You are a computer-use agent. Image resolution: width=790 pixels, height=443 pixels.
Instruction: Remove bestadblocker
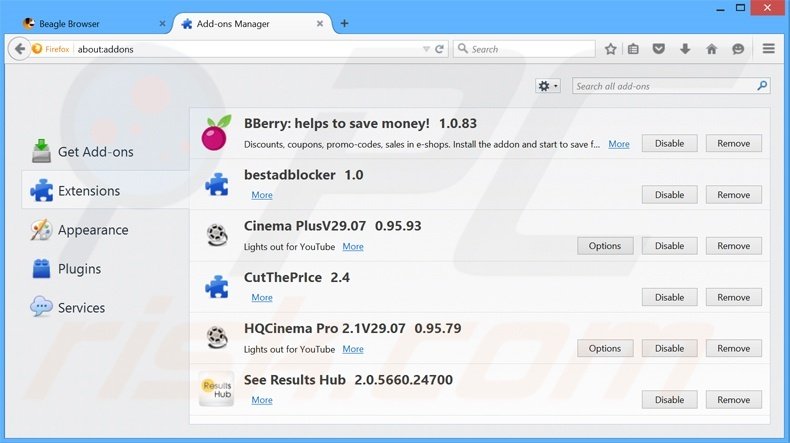tap(734, 195)
